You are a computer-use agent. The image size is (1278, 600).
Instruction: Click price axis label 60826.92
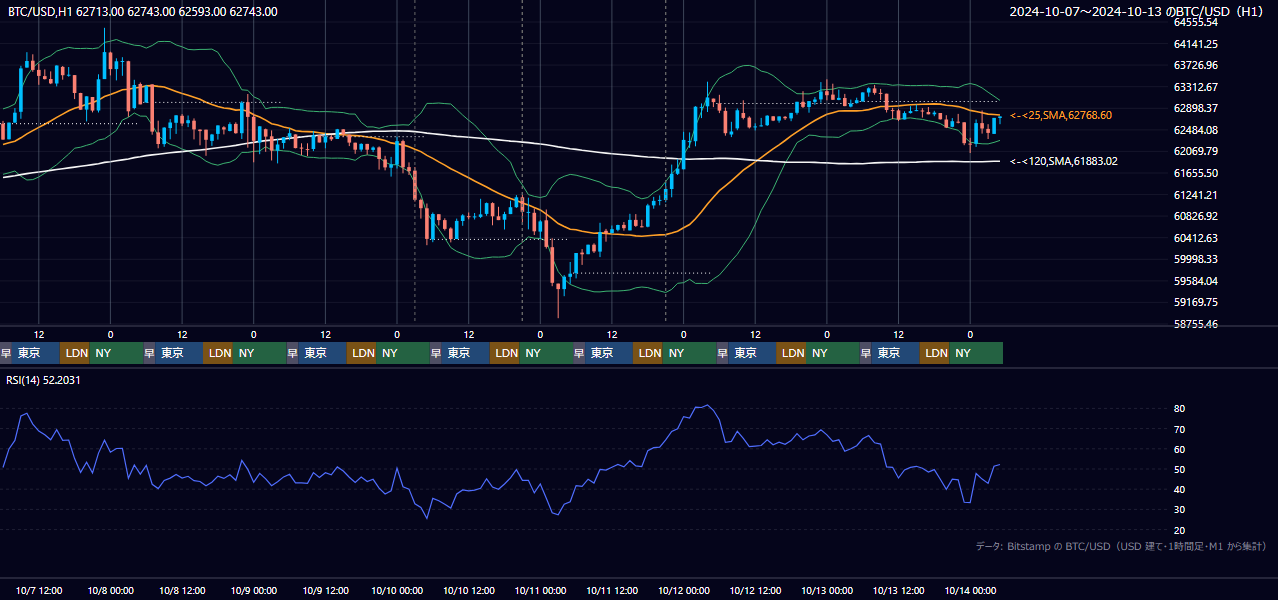click(1196, 216)
